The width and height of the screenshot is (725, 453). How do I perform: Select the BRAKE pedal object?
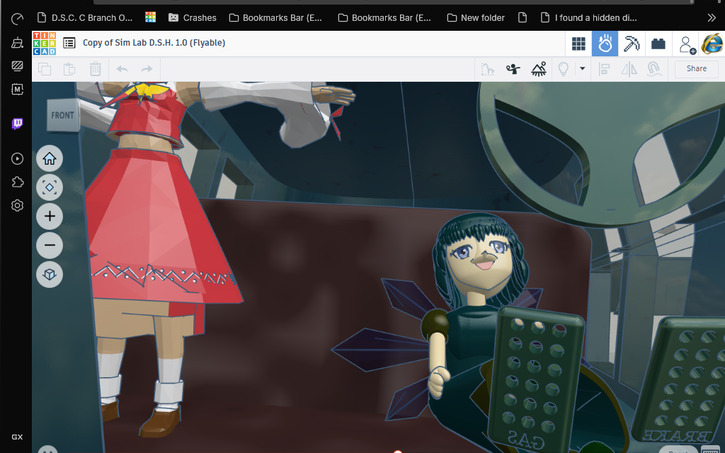tap(681, 380)
